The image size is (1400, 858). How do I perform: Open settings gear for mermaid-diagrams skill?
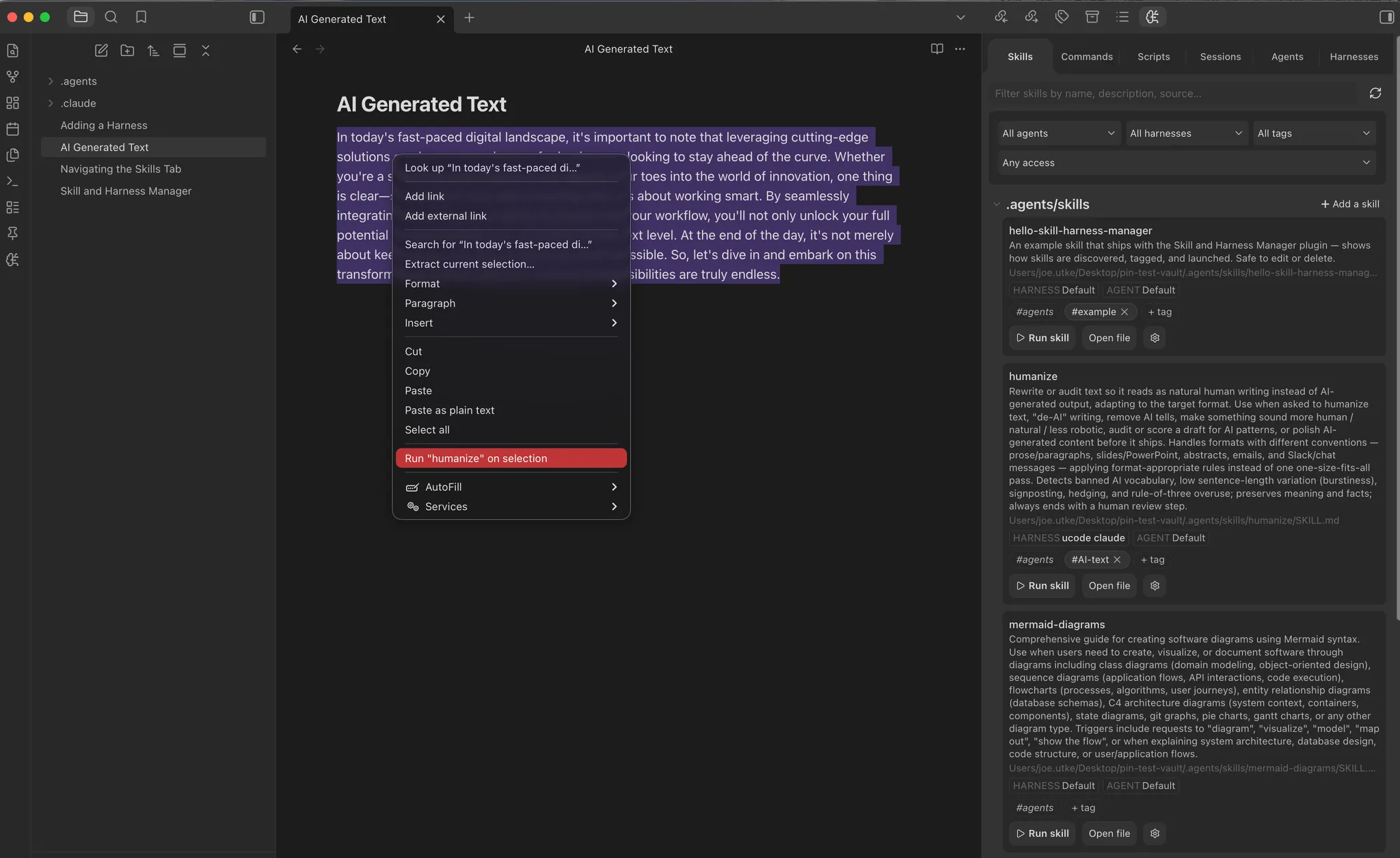point(1155,833)
